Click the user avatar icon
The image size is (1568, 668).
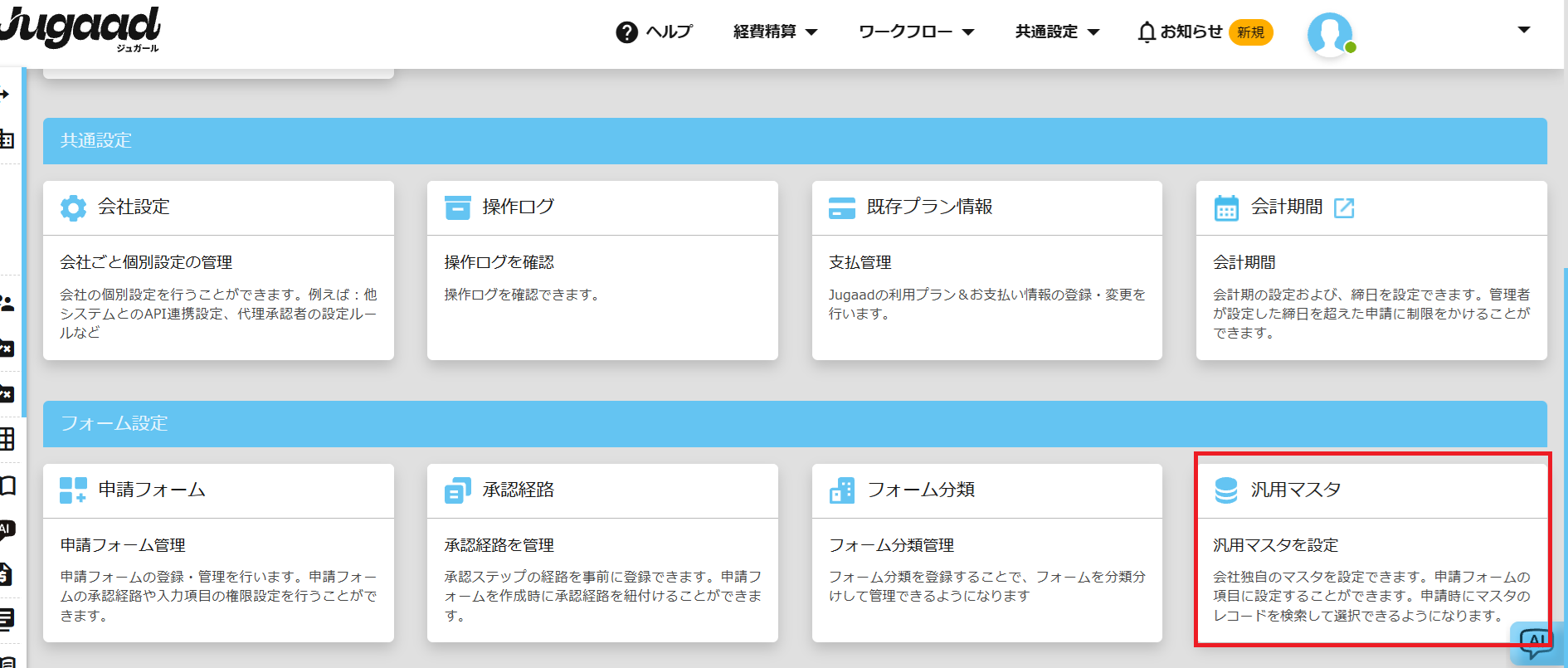coord(1329,34)
